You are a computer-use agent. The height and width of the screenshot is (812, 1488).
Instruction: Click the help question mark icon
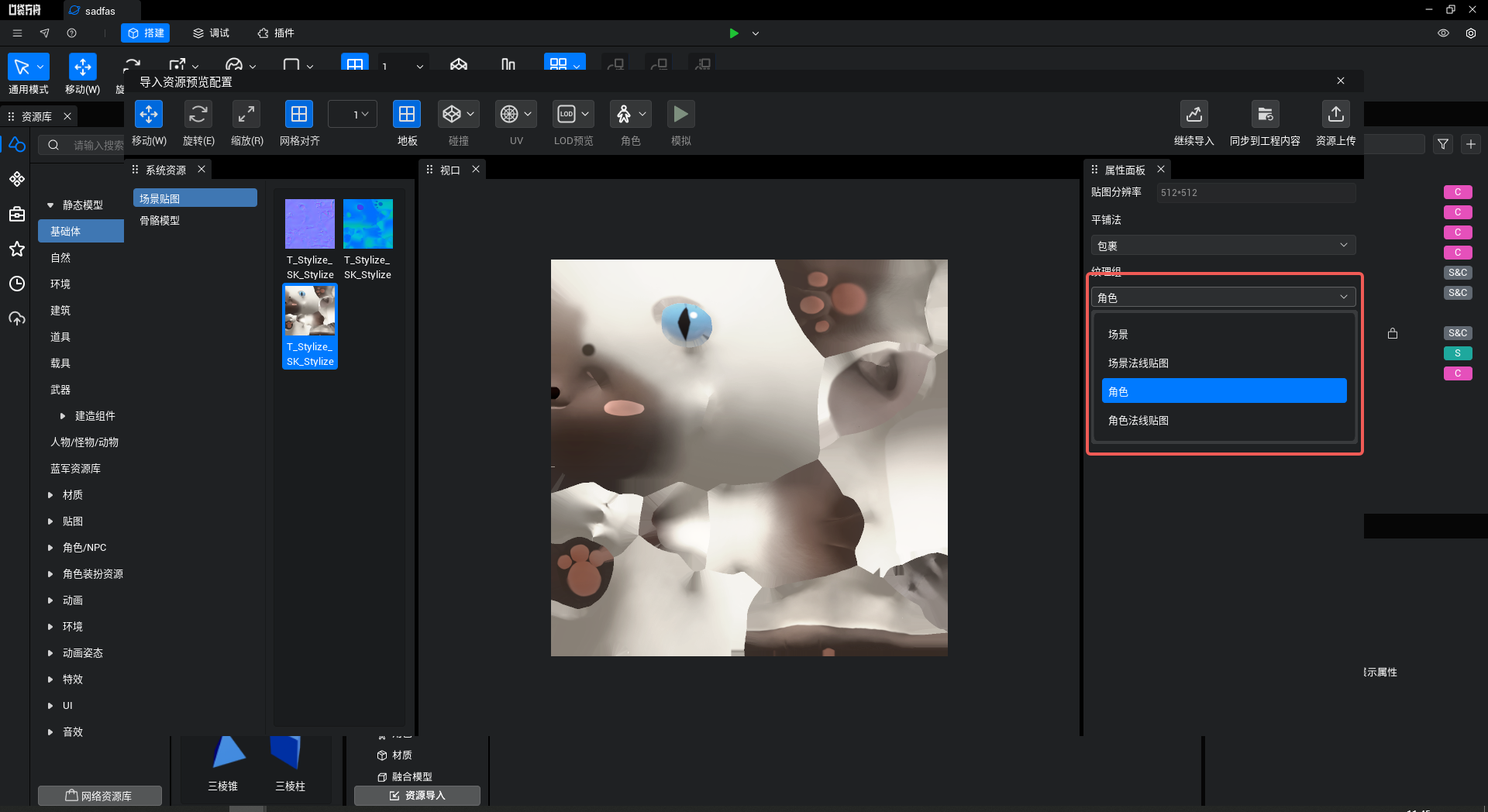[x=71, y=33]
